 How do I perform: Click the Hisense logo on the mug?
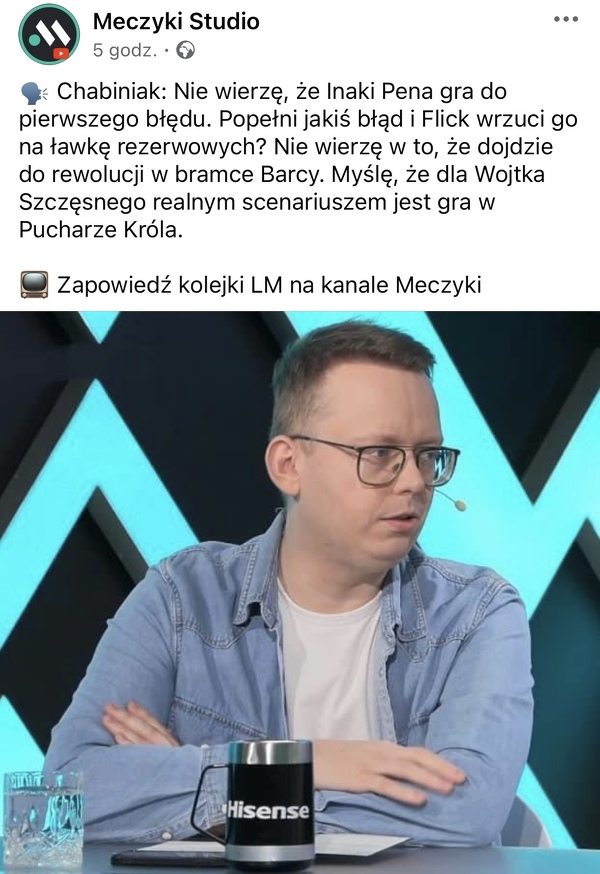(x=266, y=809)
